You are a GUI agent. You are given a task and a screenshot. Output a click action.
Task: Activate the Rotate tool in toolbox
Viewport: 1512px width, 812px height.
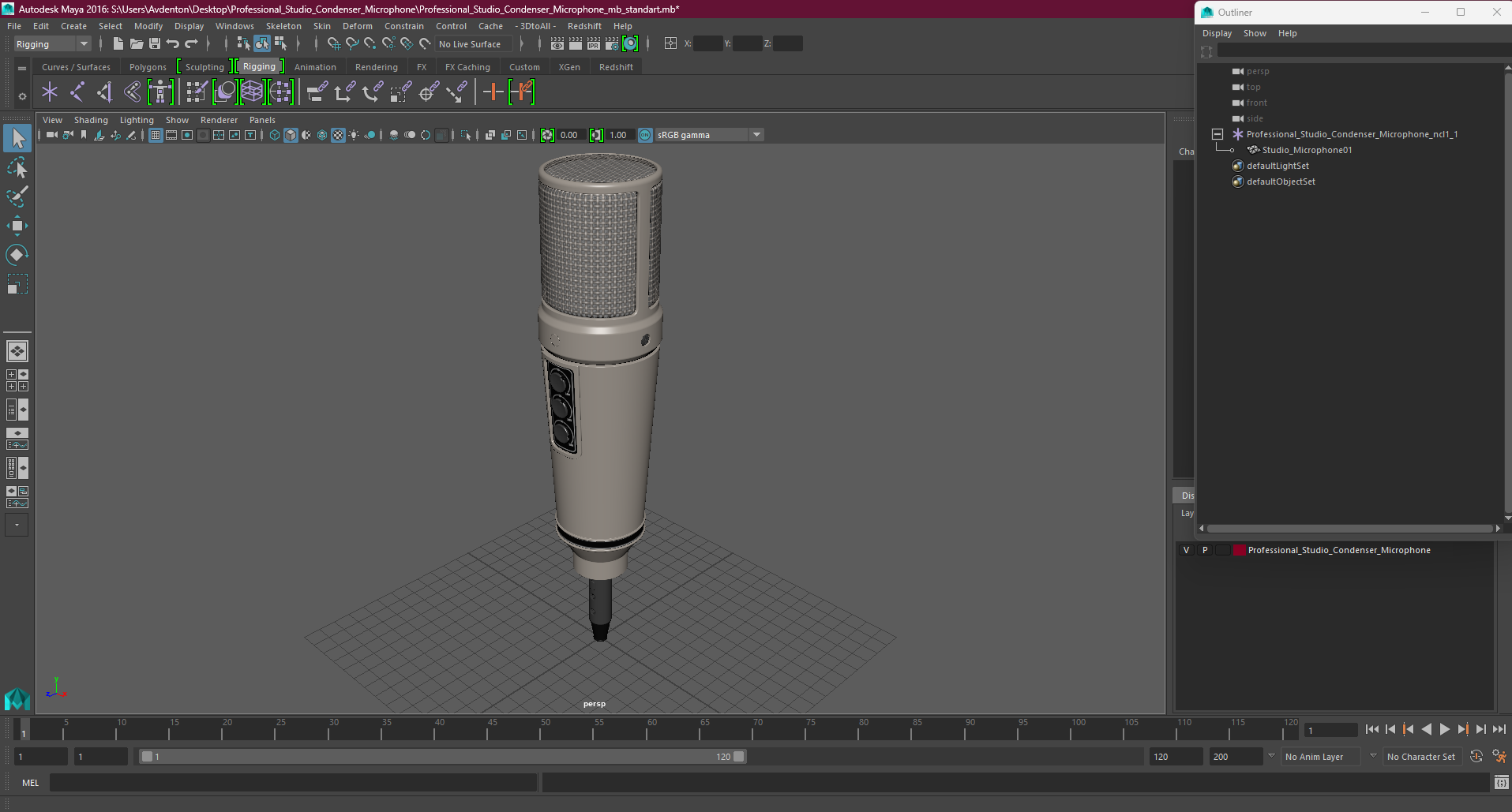pyautogui.click(x=17, y=254)
